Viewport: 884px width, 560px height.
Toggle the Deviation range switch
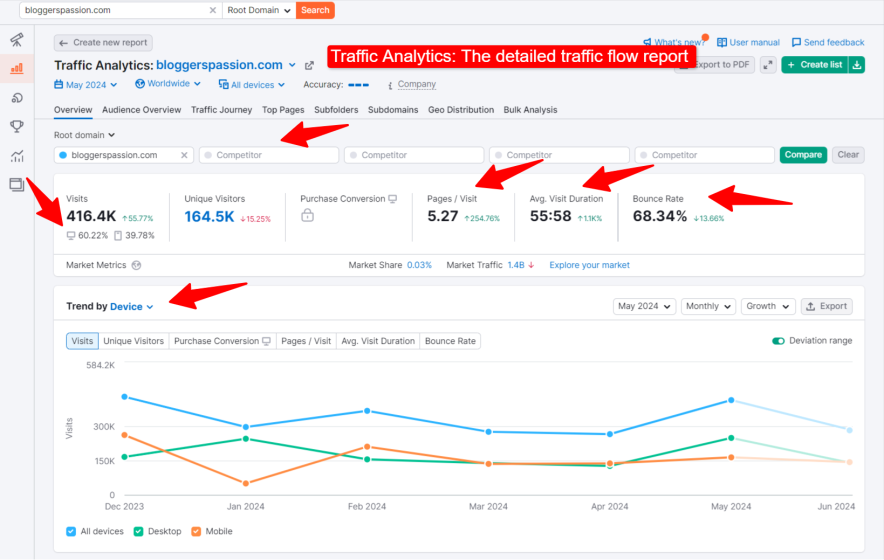pyautogui.click(x=778, y=341)
